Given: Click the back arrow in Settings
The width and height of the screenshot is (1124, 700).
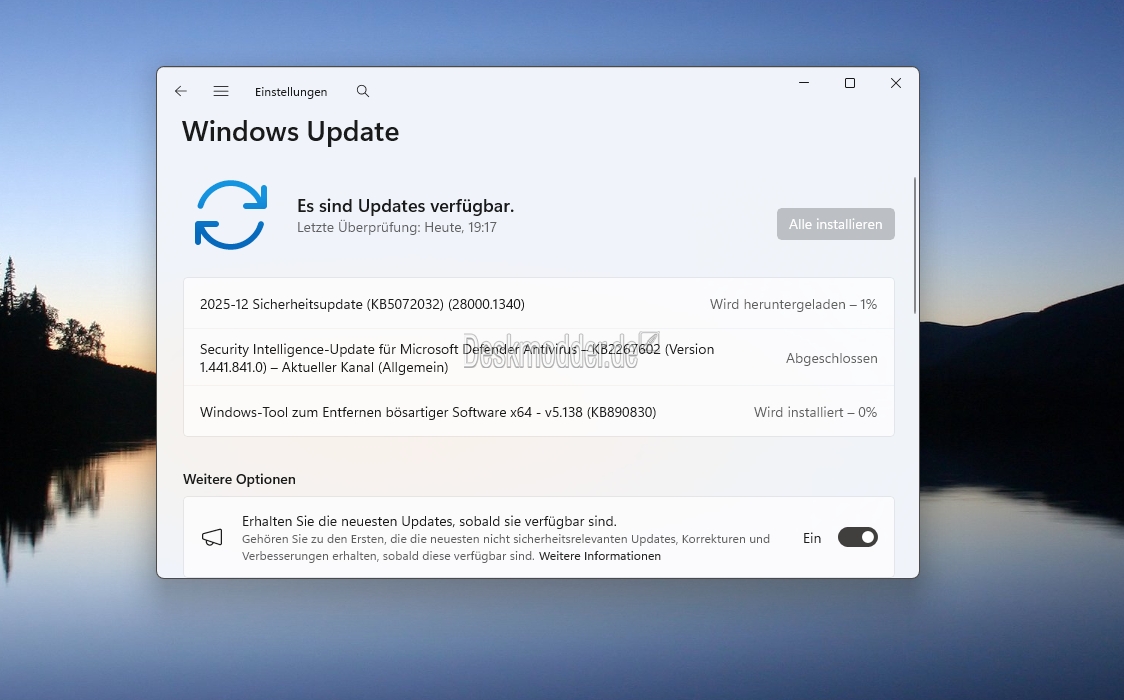Looking at the screenshot, I should pos(181,91).
